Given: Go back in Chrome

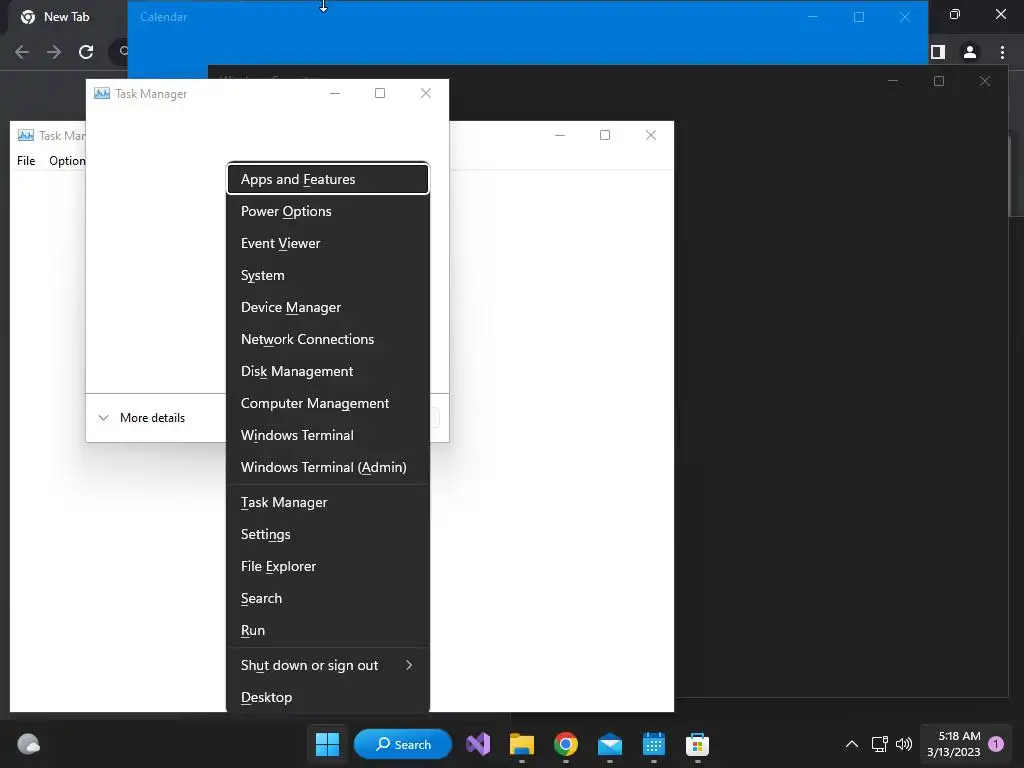Looking at the screenshot, I should [22, 52].
